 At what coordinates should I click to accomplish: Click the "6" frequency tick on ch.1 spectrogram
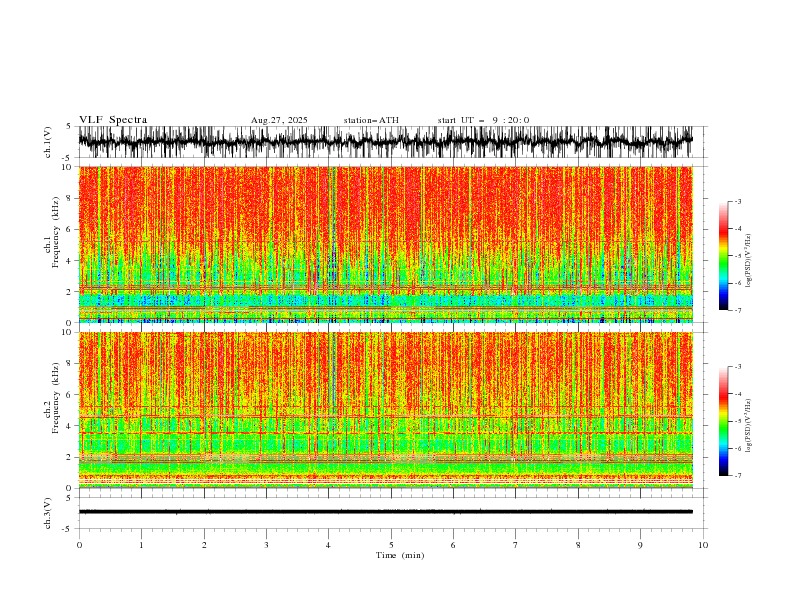click(x=71, y=229)
